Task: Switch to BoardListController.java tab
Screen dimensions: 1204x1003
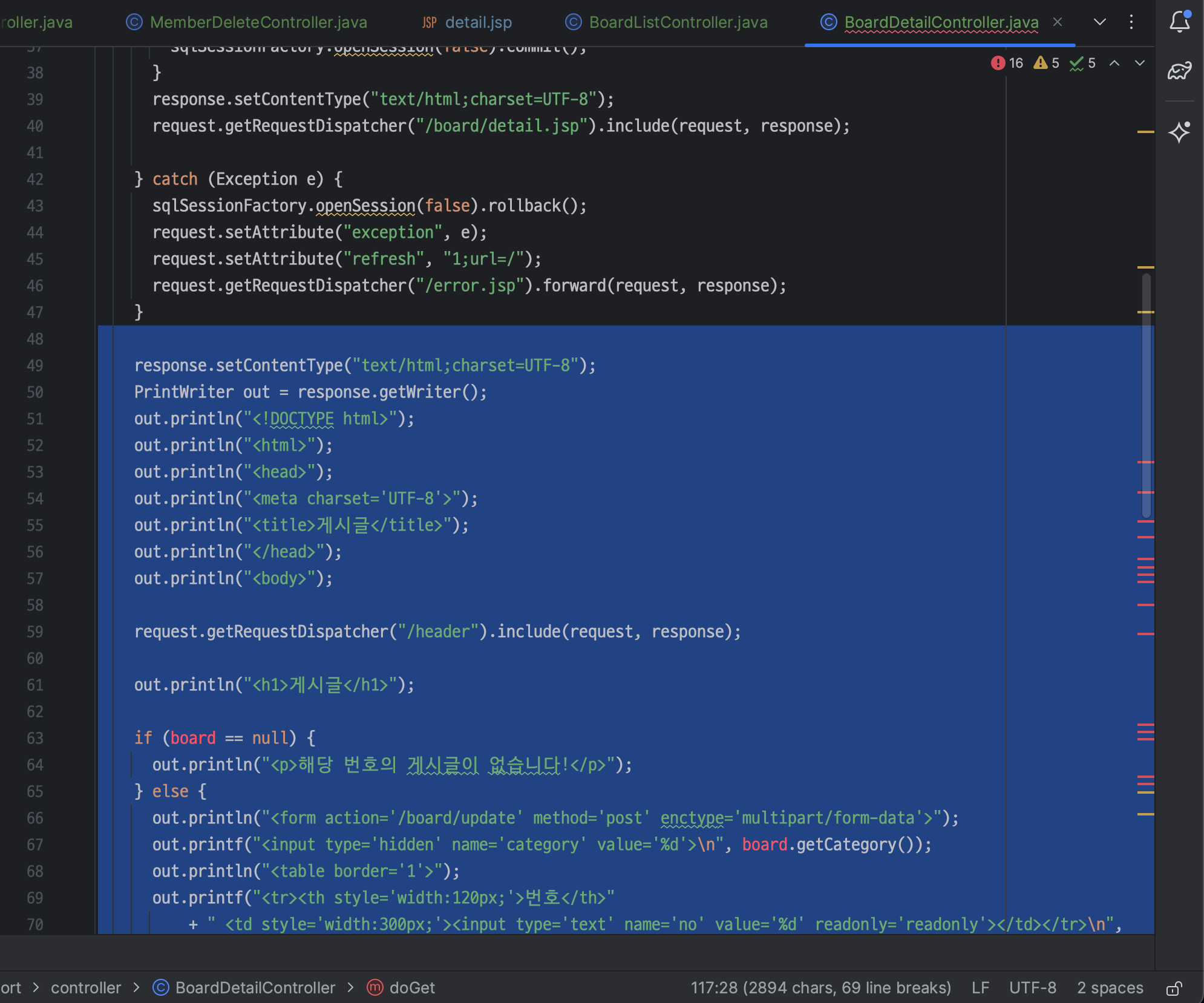Action: pos(678,22)
